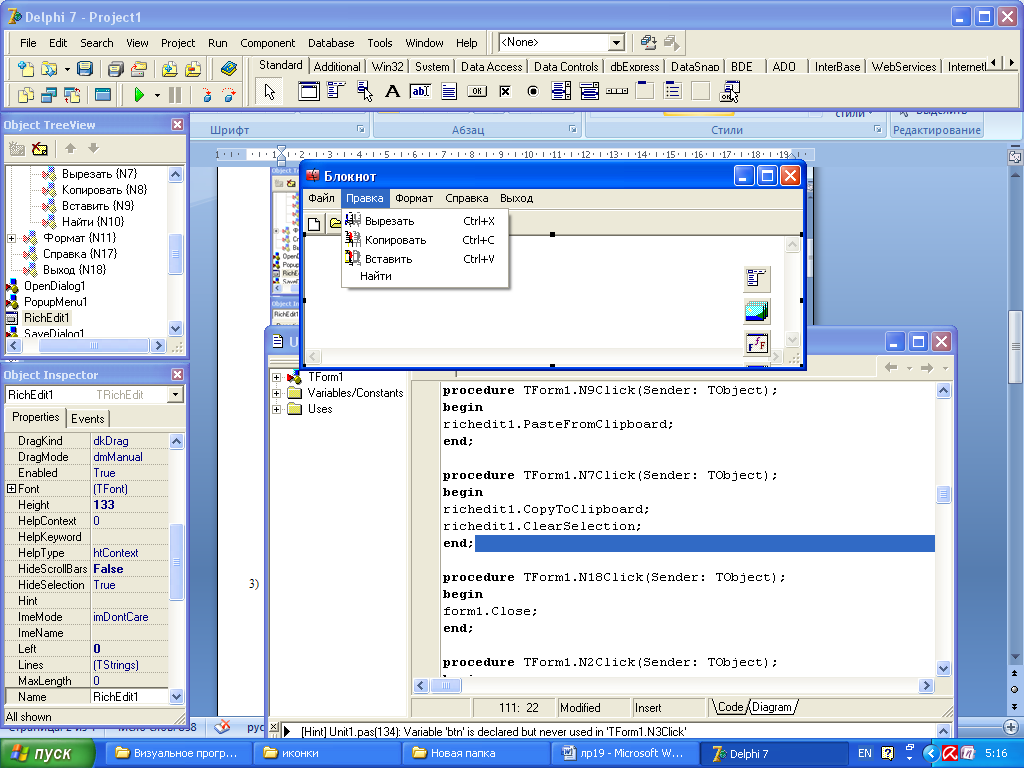Select the Button (OK) component in palette

(477, 91)
